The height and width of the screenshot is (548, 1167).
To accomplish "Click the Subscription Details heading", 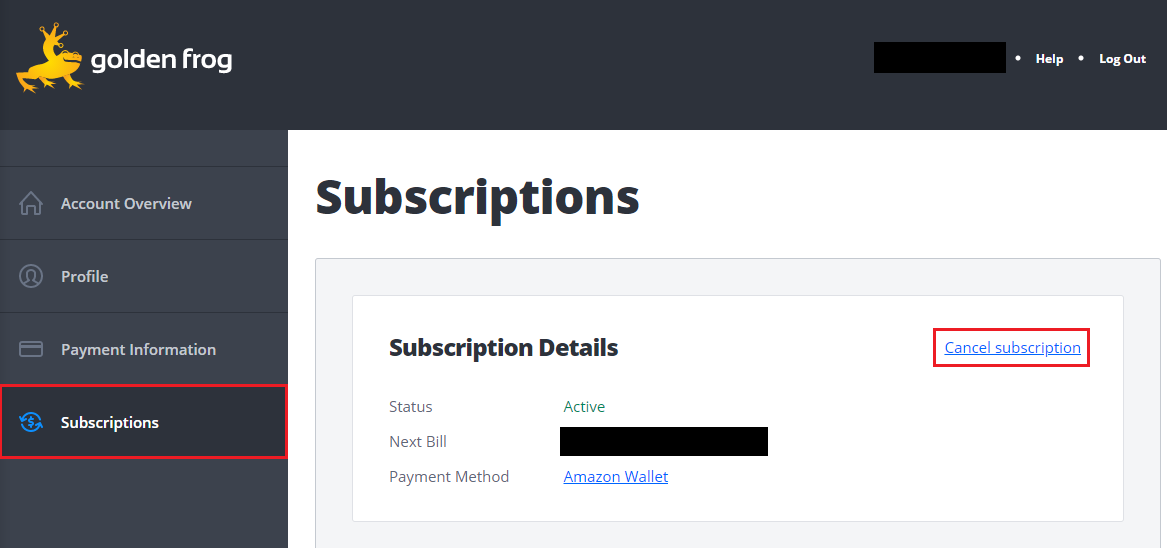I will click(x=503, y=348).
